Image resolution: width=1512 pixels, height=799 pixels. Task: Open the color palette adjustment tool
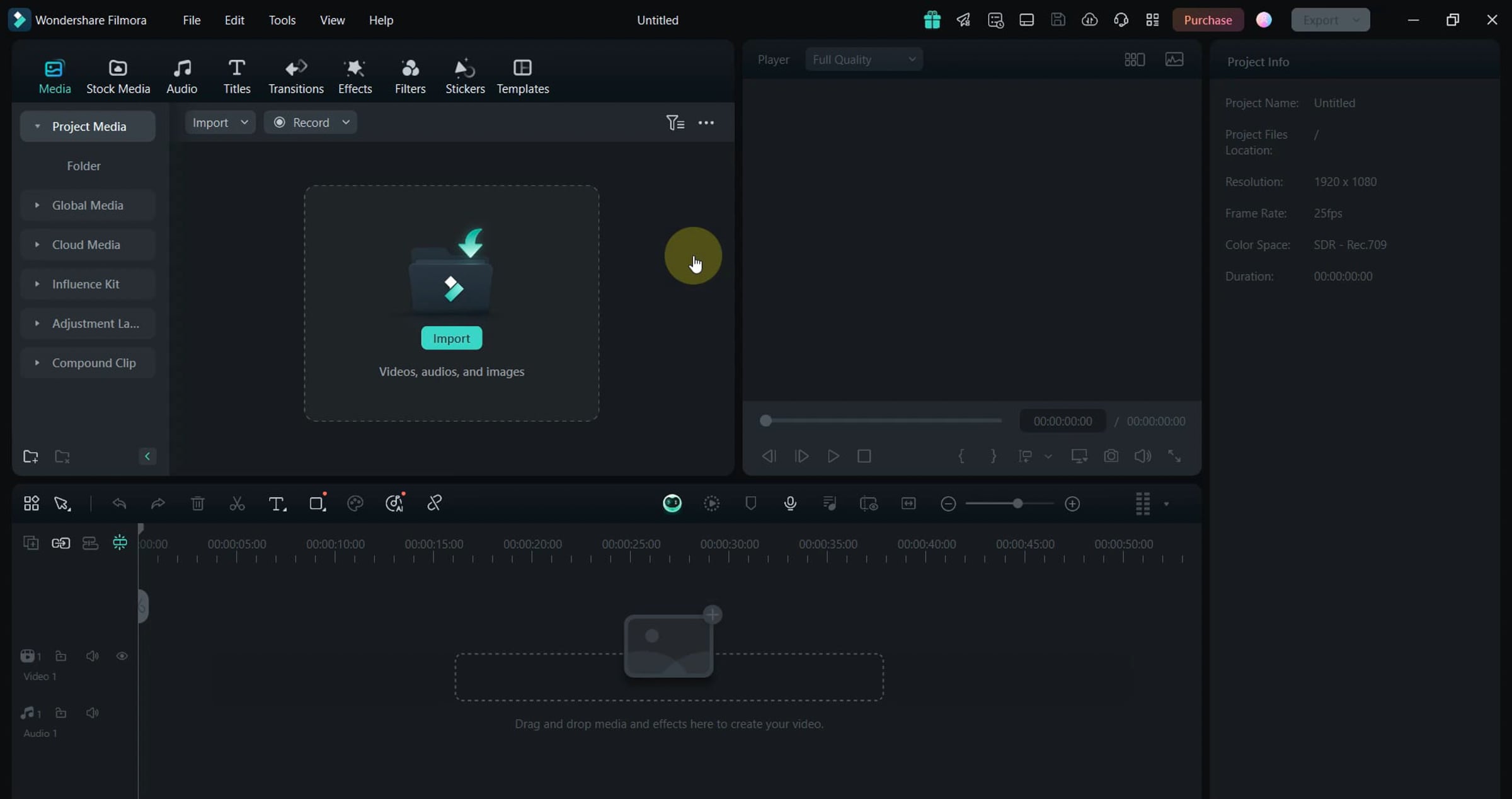click(355, 503)
